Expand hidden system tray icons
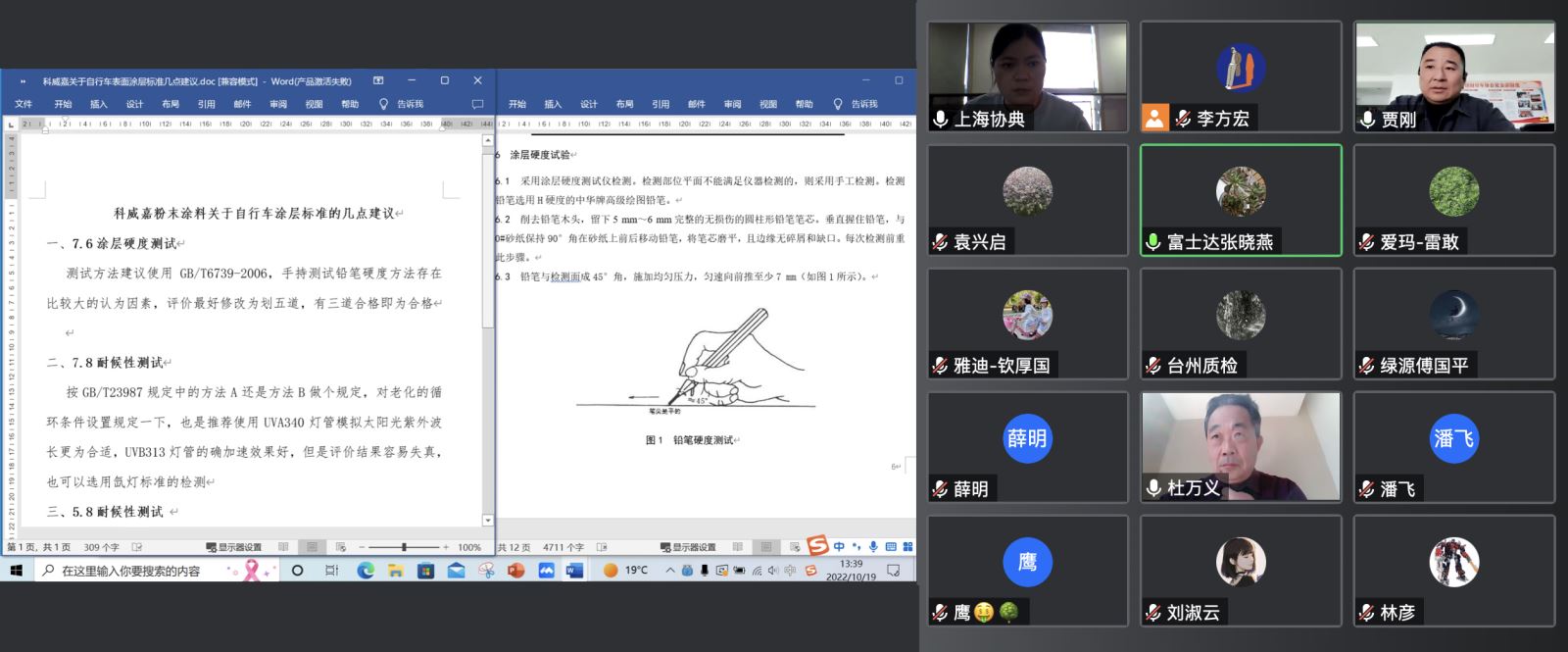1568x652 pixels. pos(669,571)
